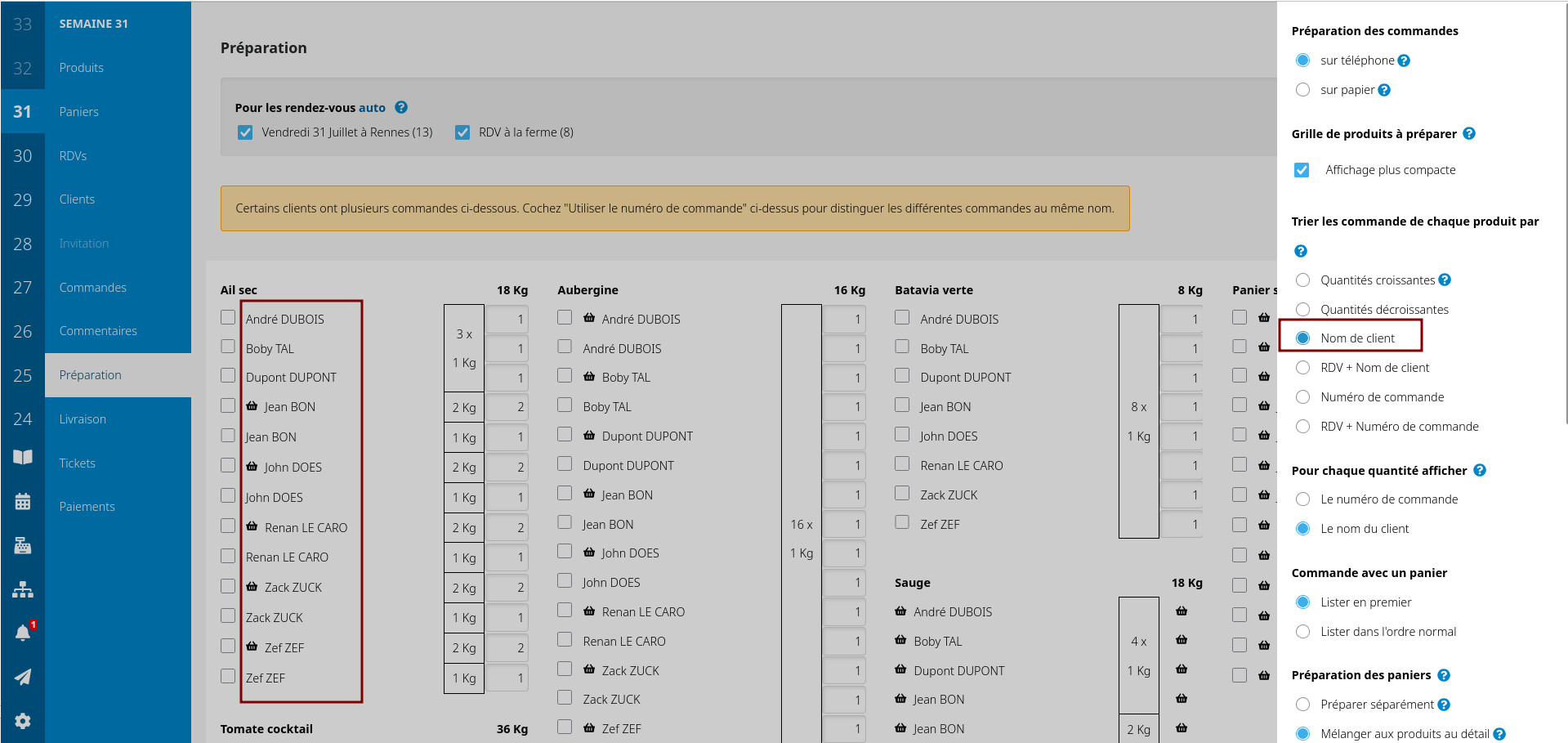
Task: Select 'Numéro de commande' sort option
Action: pyautogui.click(x=1303, y=397)
